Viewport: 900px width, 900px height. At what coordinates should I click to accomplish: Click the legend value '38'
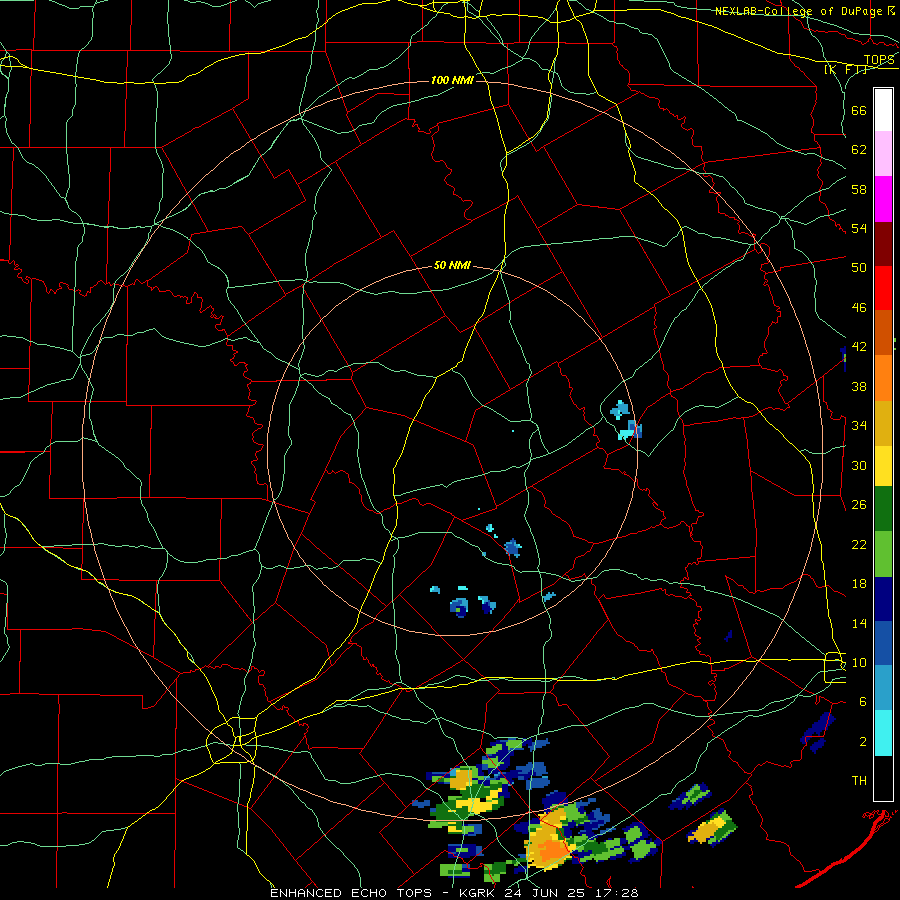(x=859, y=386)
